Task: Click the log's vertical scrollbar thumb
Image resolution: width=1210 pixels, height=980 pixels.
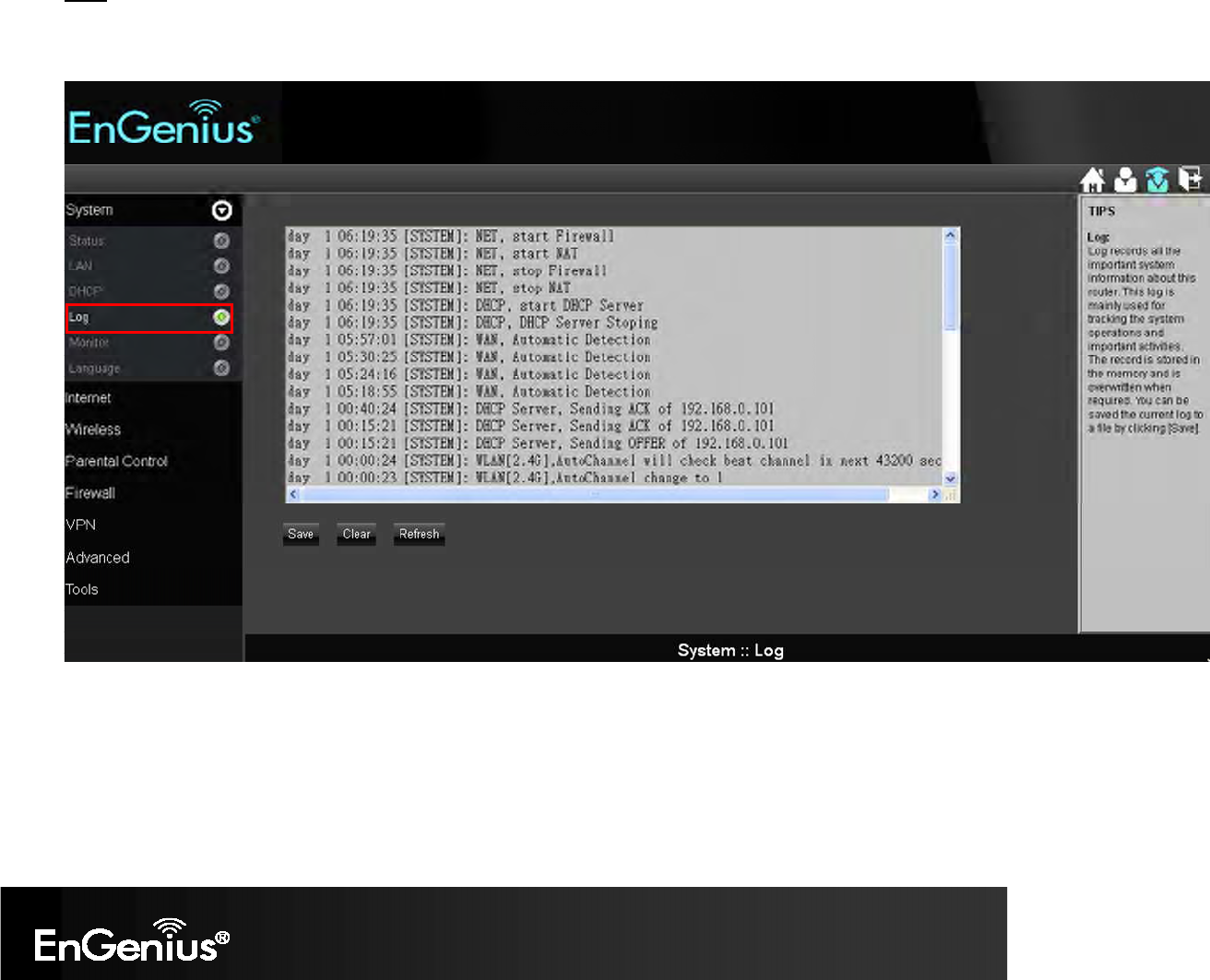Action: (x=951, y=288)
